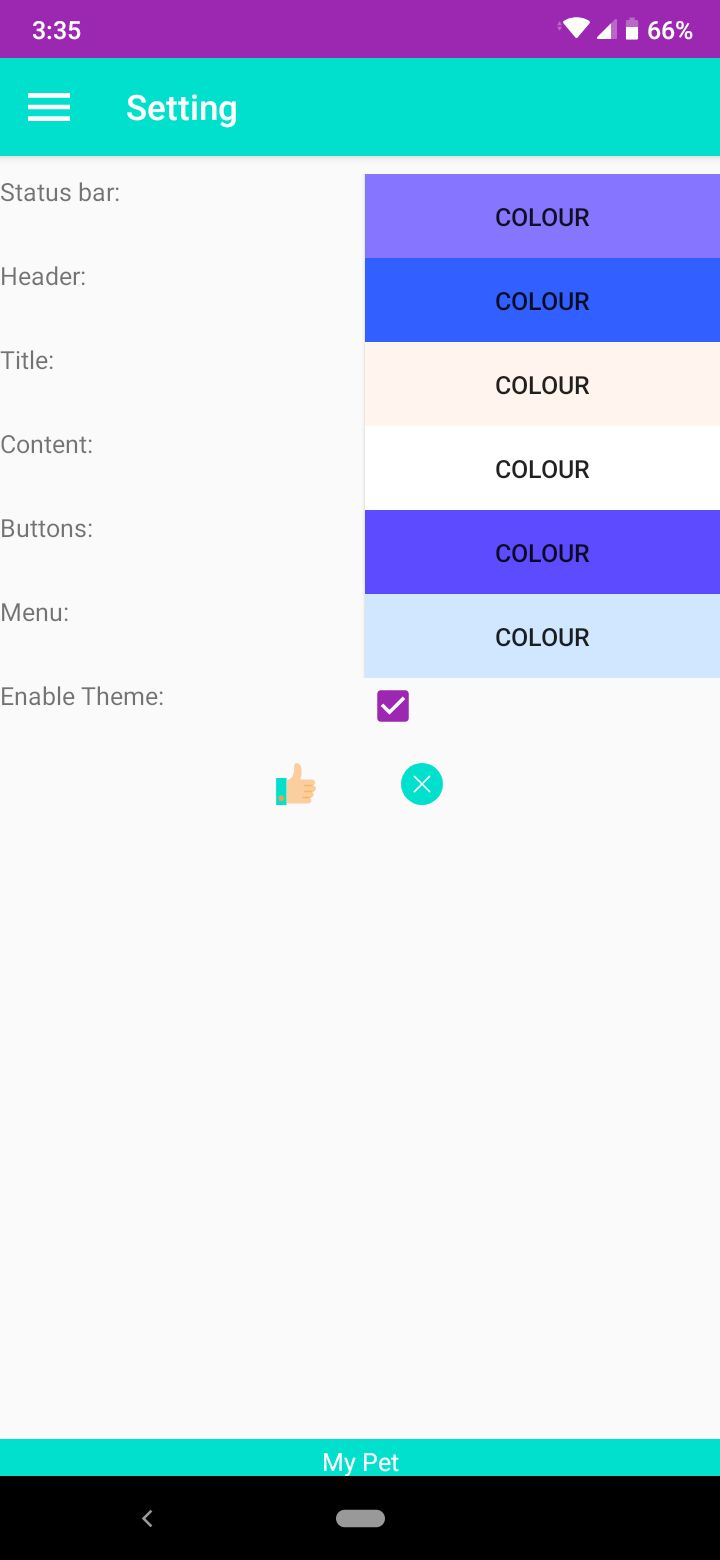The image size is (720, 1560).
Task: Open the Title colour picker
Action: point(542,385)
